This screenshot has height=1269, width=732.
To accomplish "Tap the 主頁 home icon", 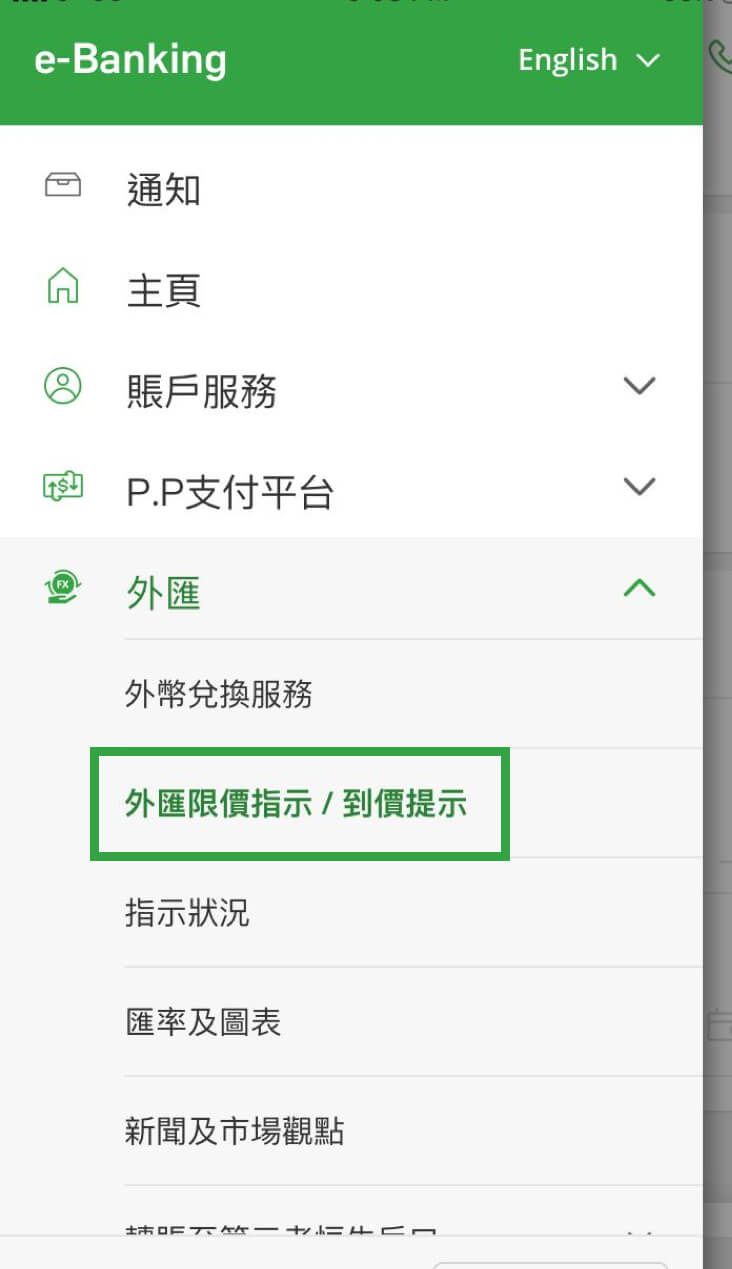I will tap(63, 287).
